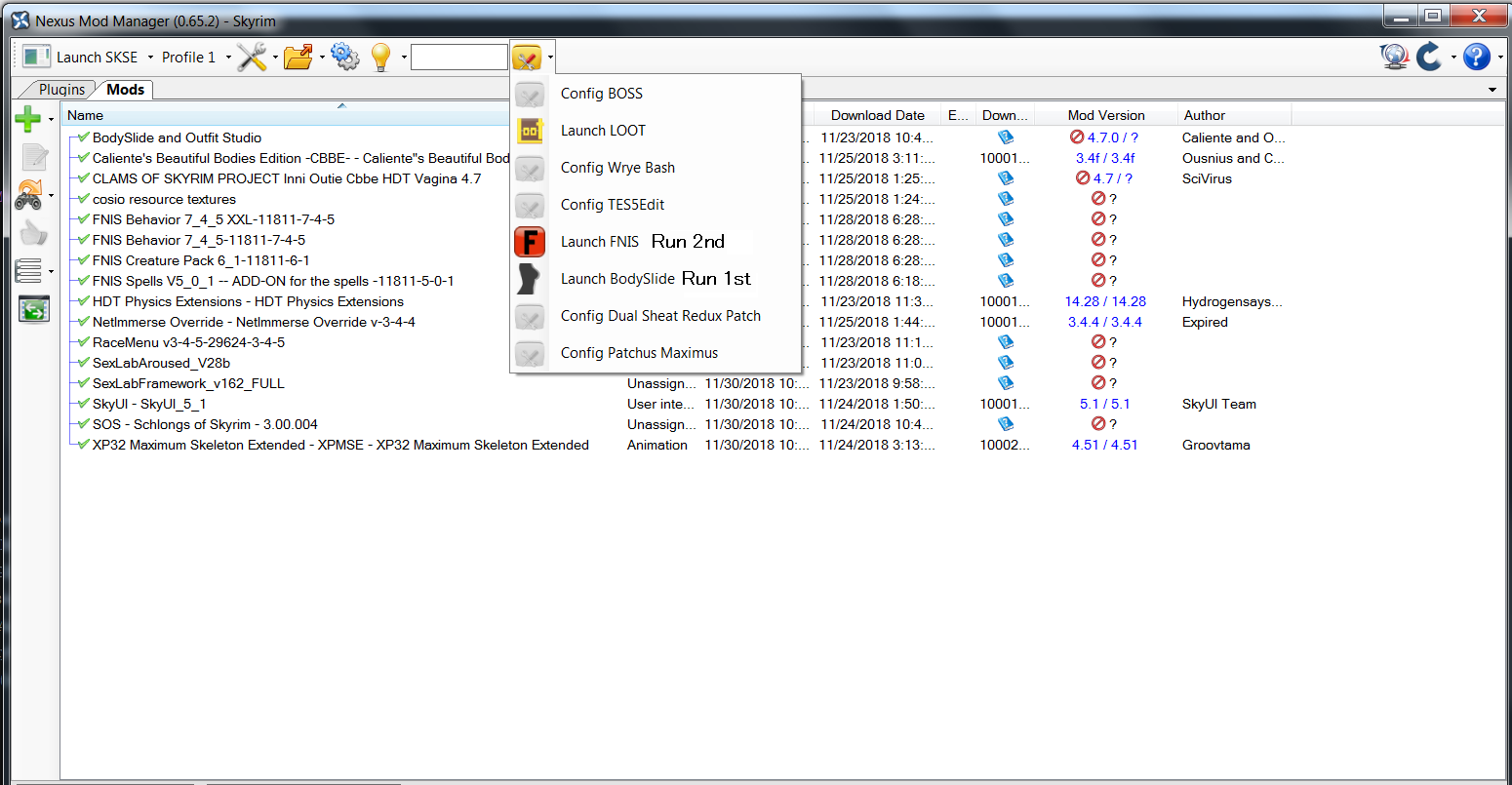1512x785 pixels.
Task: Sort by the Download Date column header
Action: [877, 115]
